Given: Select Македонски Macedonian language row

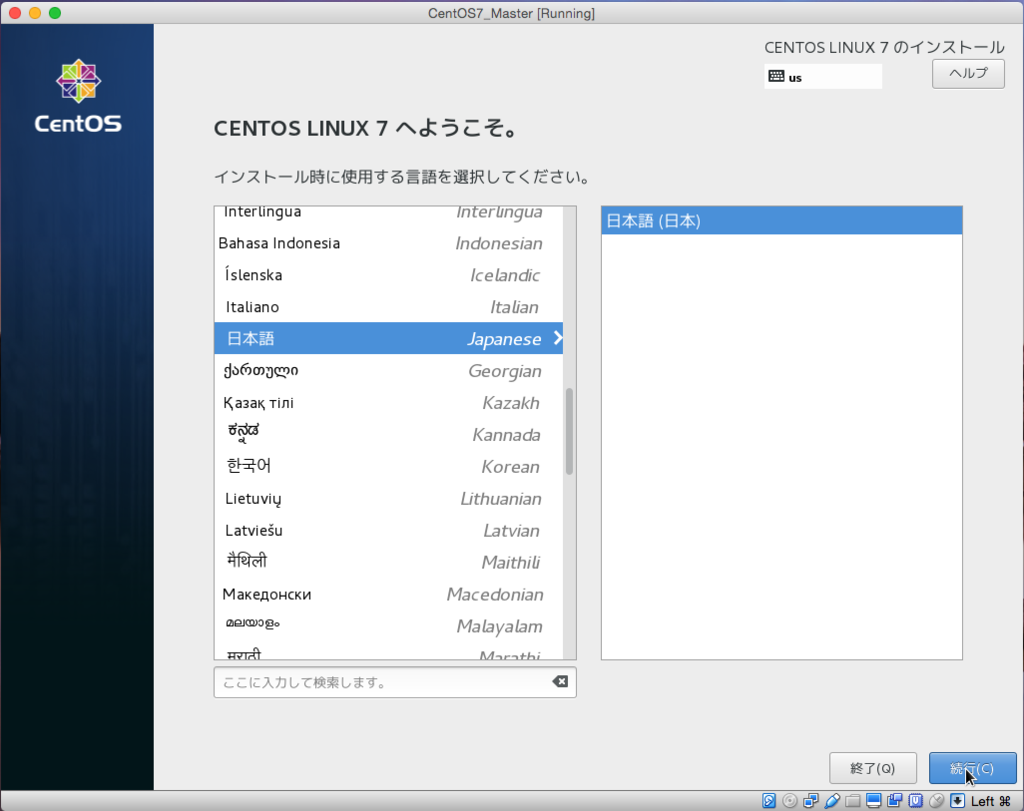Looking at the screenshot, I should tap(389, 594).
